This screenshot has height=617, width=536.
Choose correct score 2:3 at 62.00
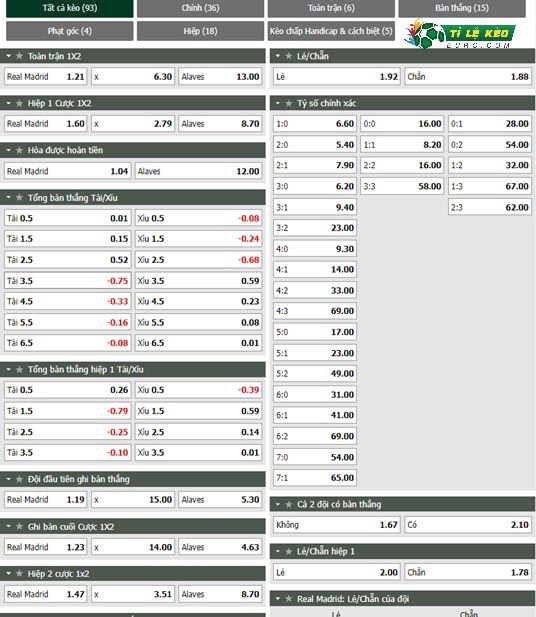490,207
